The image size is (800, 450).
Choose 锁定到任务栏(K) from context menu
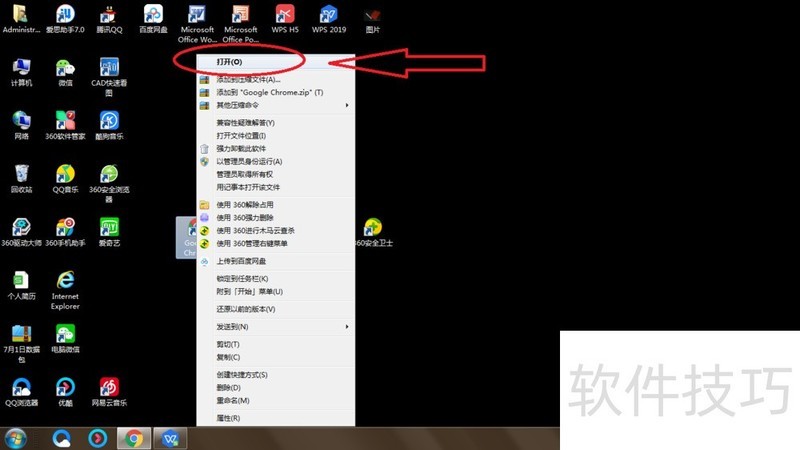click(245, 278)
